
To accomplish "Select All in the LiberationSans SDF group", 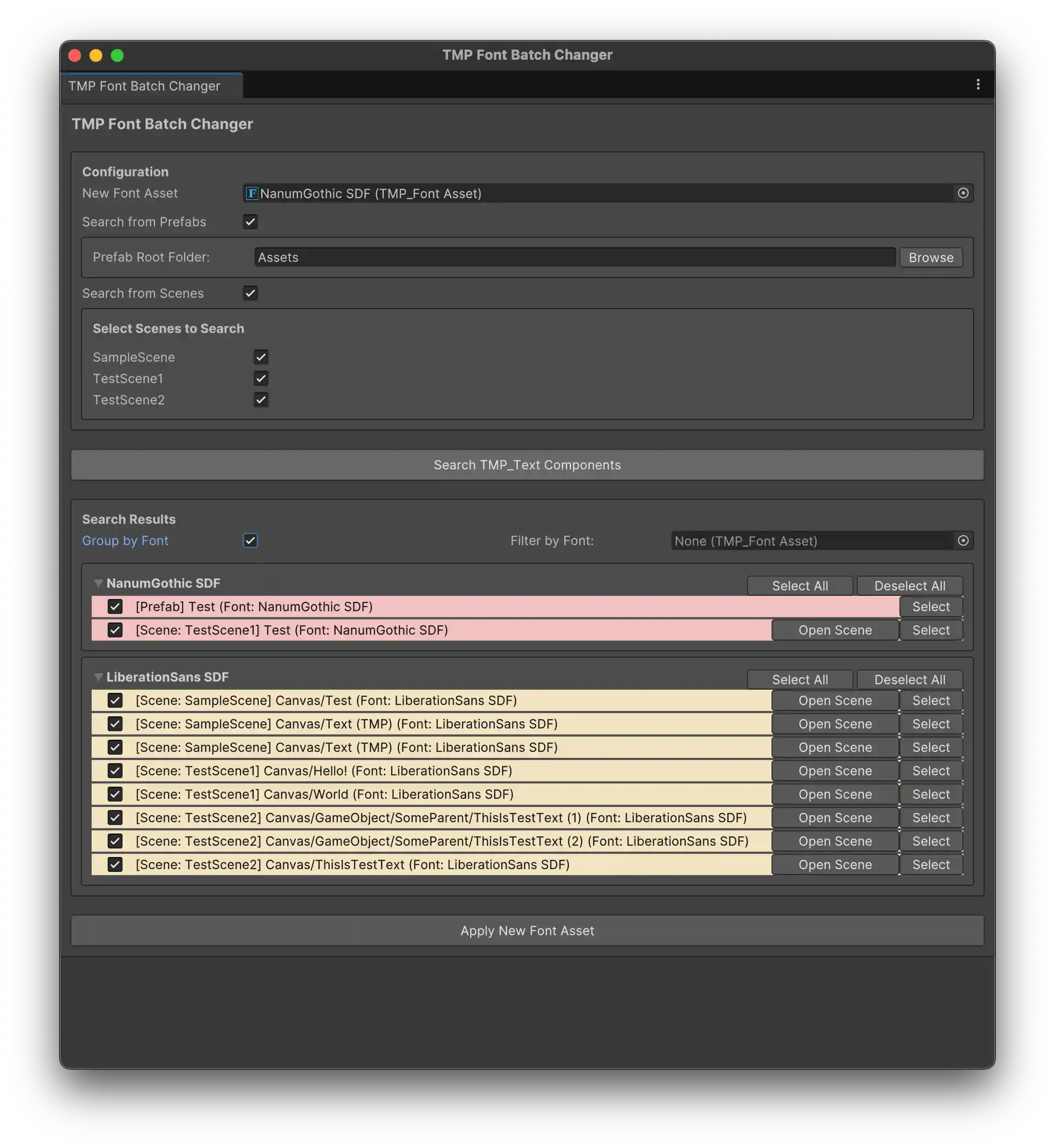I will [800, 679].
